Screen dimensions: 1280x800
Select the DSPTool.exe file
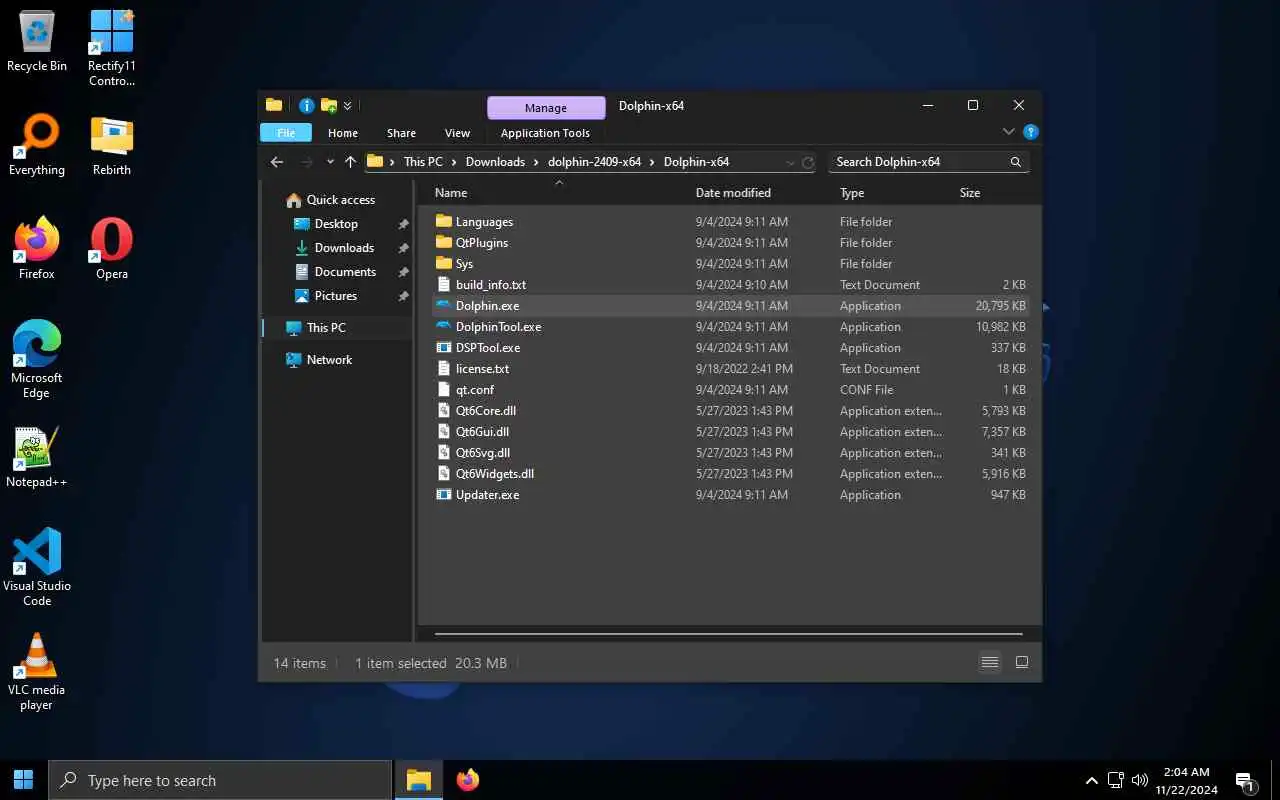487,348
